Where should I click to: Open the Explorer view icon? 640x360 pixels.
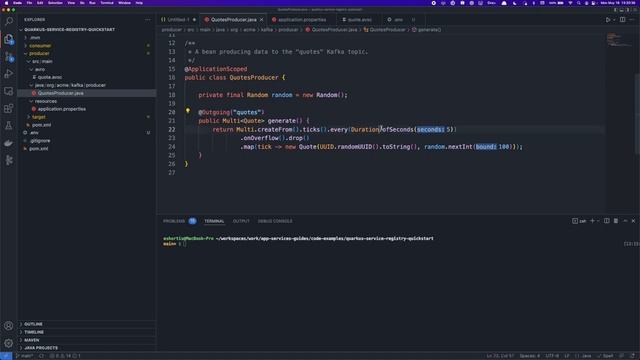(9, 39)
